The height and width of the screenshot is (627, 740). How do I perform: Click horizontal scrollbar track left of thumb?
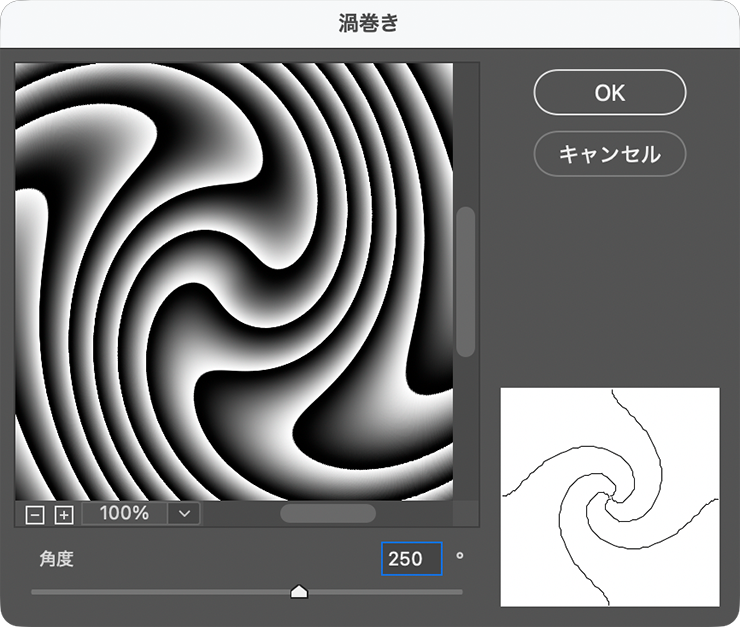tap(240, 513)
